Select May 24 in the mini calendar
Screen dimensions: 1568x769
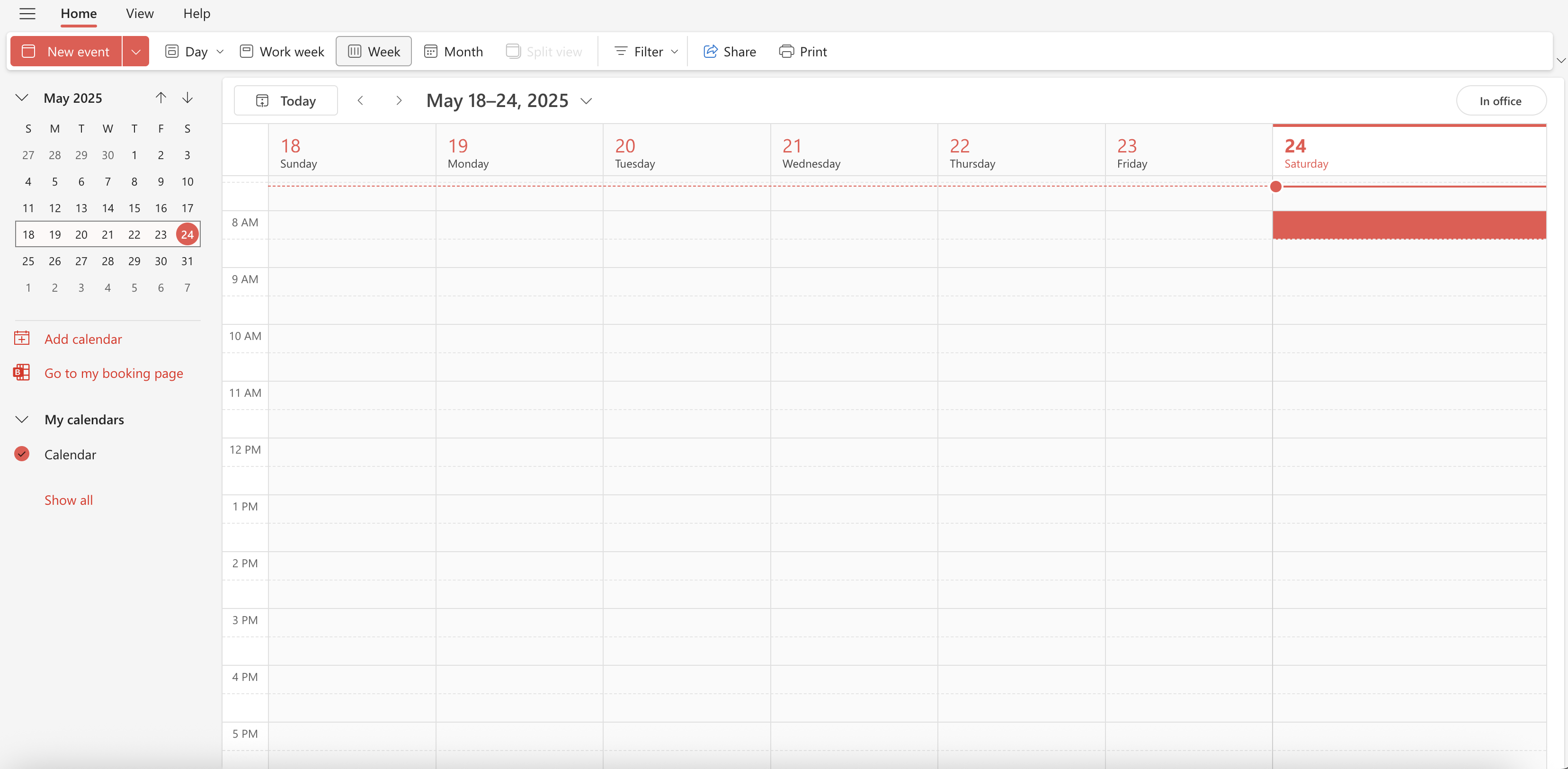point(187,234)
